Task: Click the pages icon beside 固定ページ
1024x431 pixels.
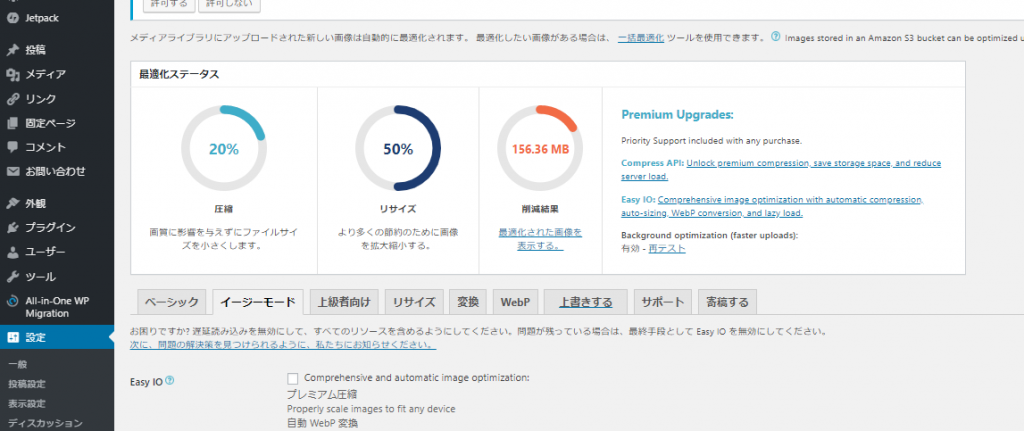Action: [12, 123]
